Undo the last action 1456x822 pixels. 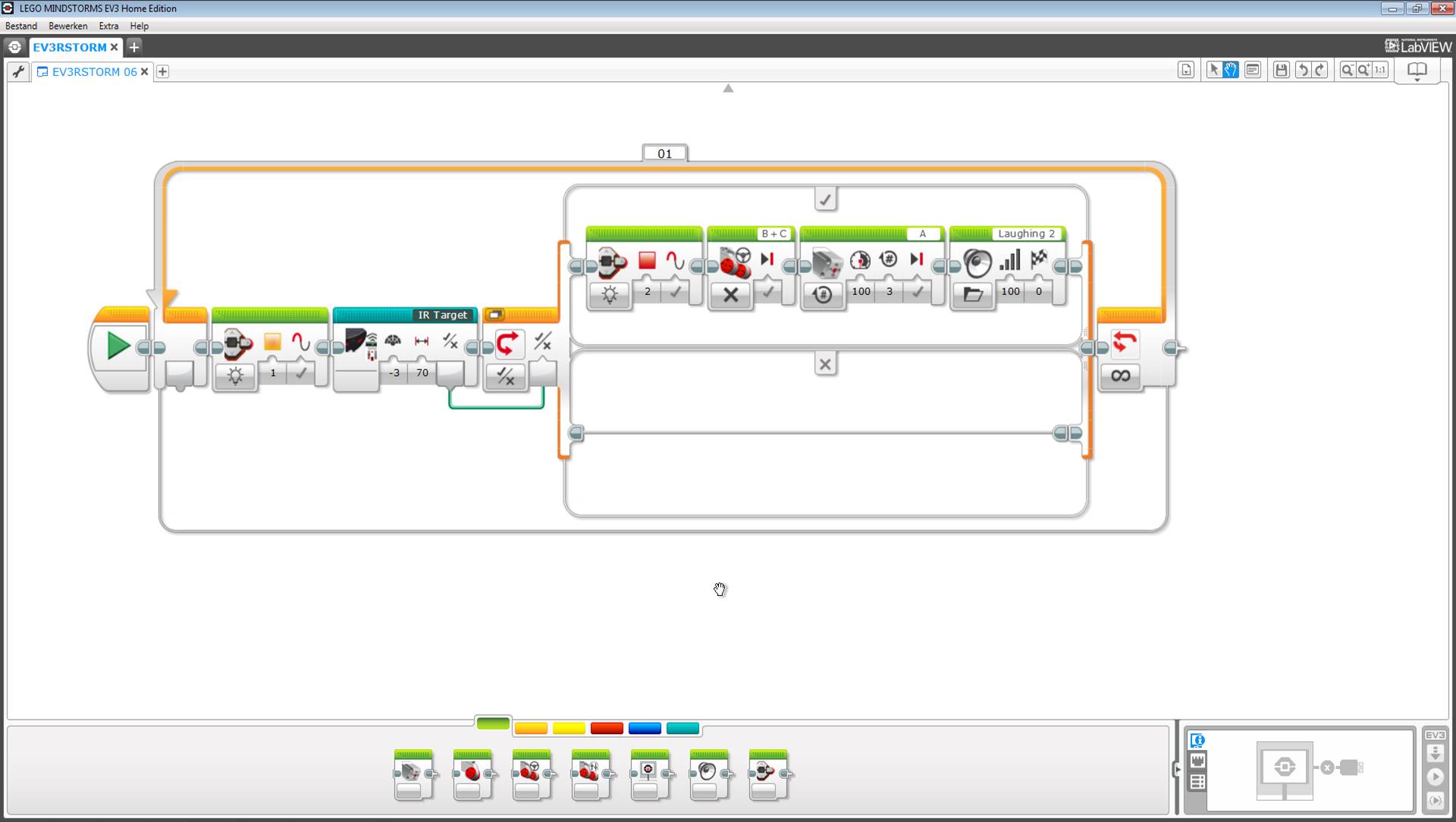tap(1303, 71)
